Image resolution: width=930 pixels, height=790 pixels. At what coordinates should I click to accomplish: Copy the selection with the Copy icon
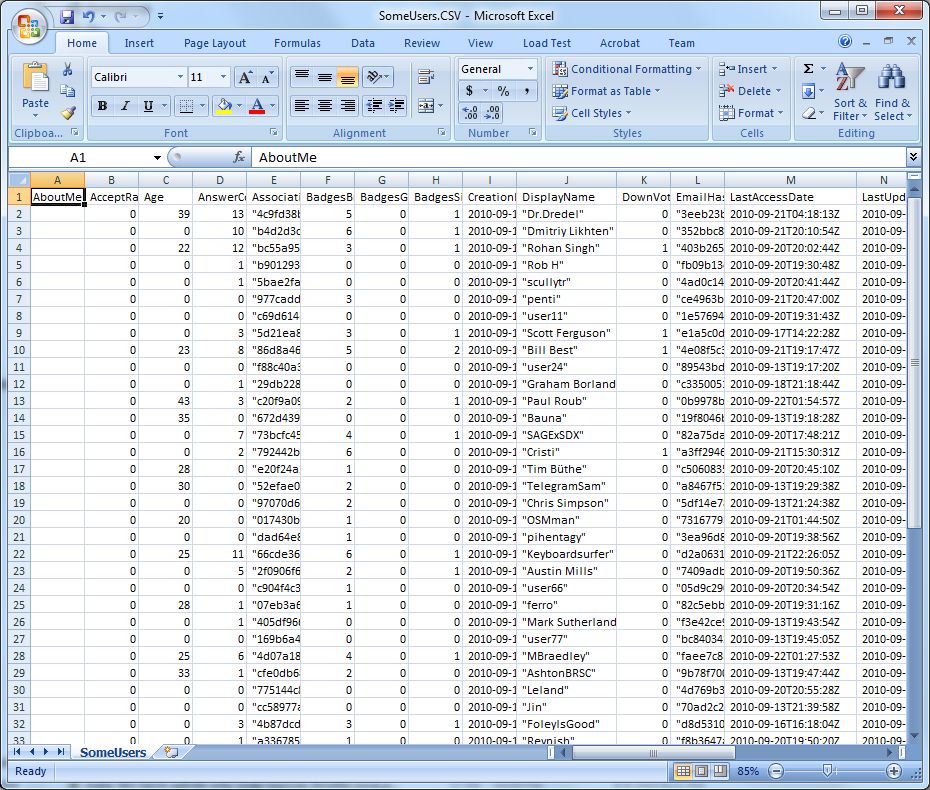[68, 91]
